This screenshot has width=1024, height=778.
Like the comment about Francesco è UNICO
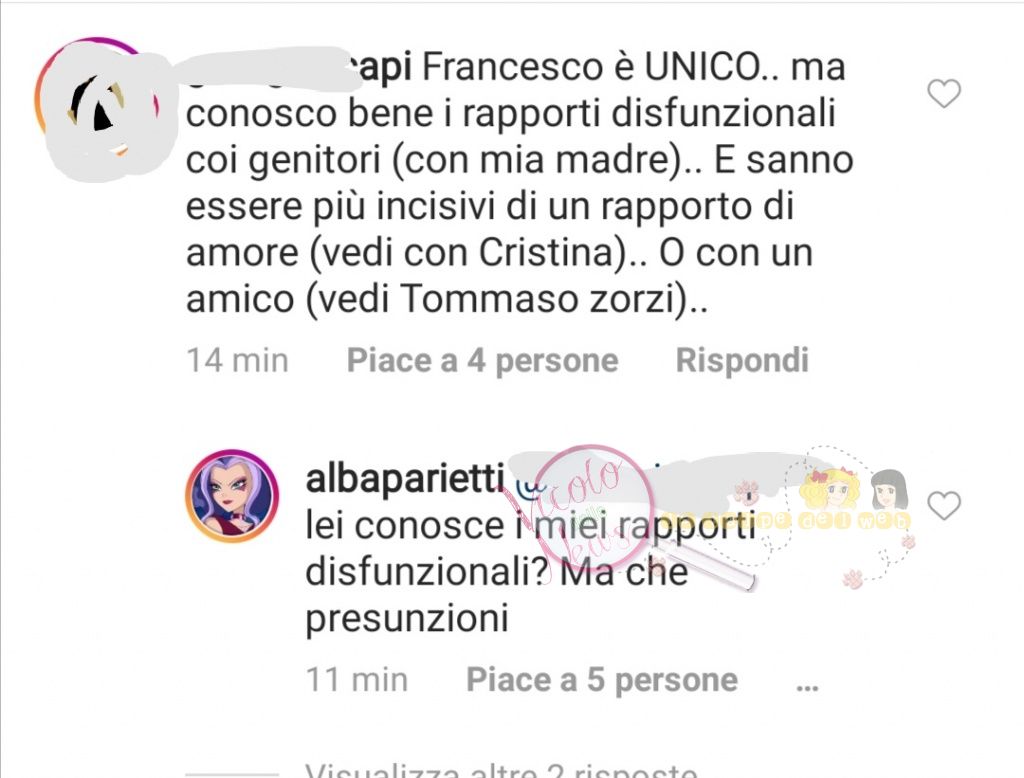coord(944,93)
